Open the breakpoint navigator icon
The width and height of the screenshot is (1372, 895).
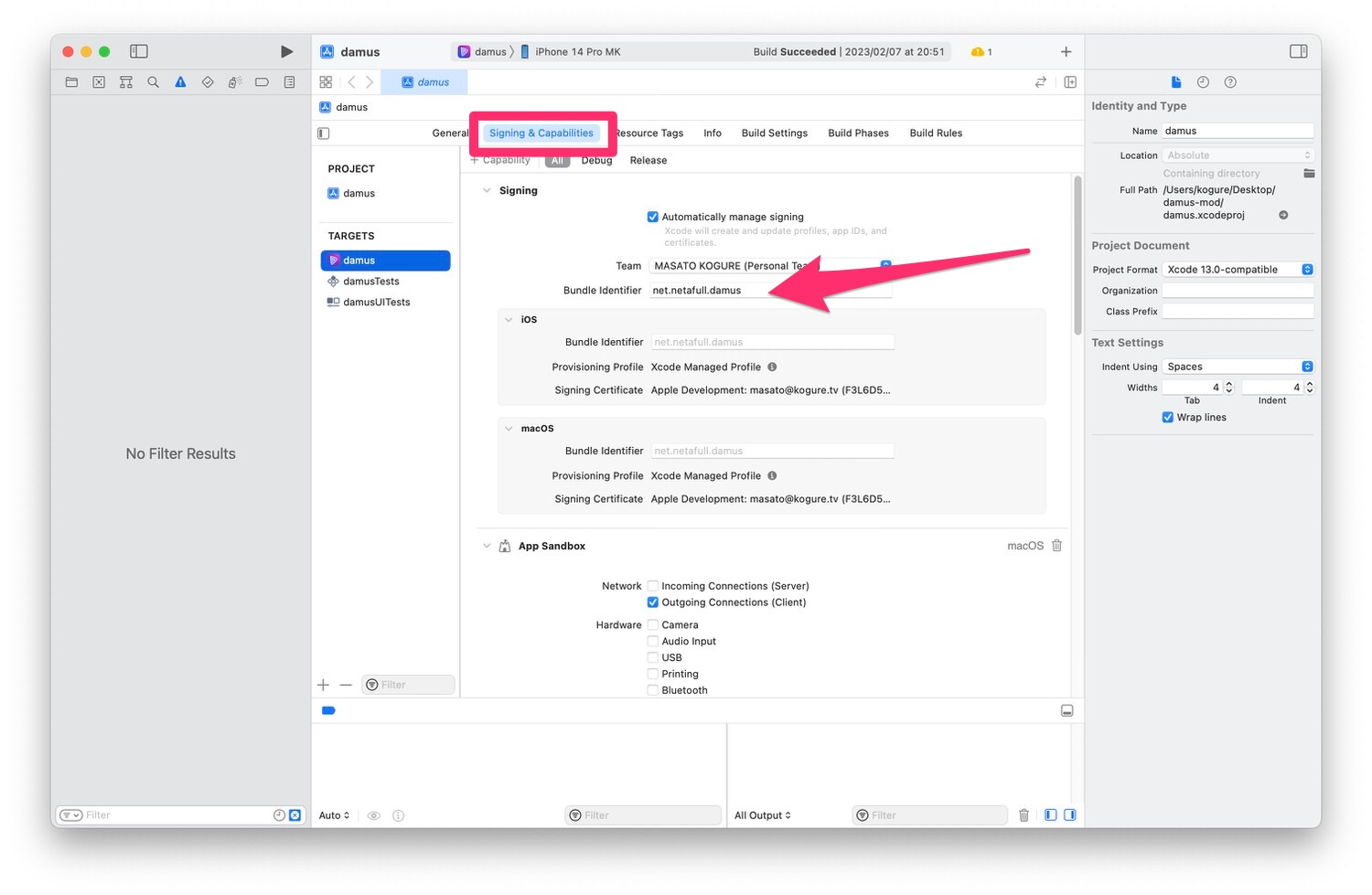coord(262,82)
